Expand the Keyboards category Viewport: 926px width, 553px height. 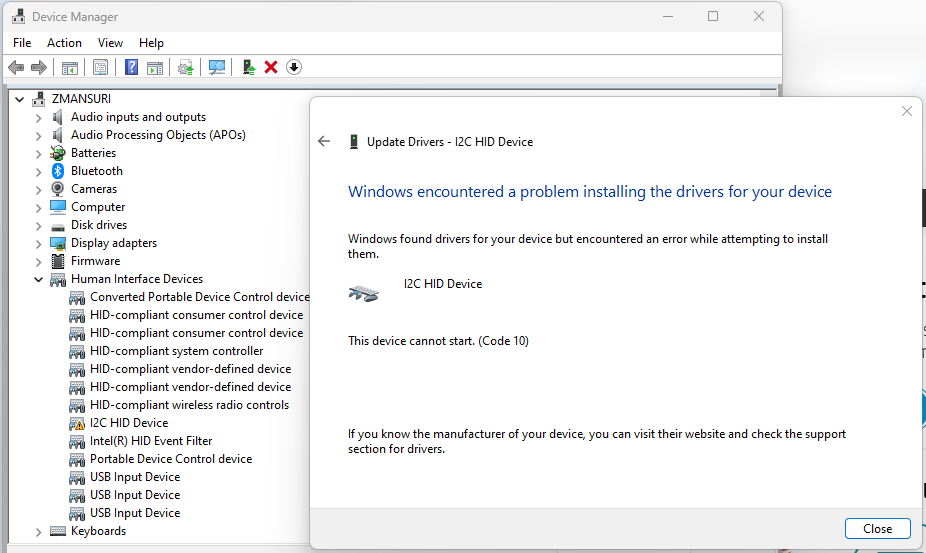39,531
